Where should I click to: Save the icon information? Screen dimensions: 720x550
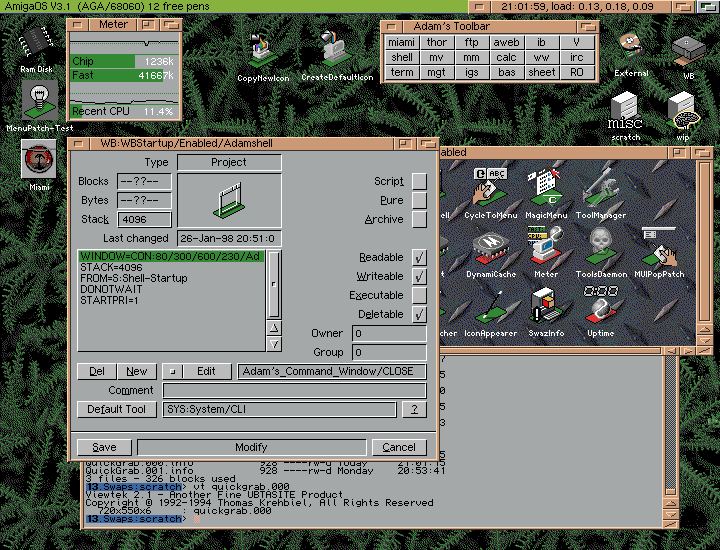[x=104, y=447]
